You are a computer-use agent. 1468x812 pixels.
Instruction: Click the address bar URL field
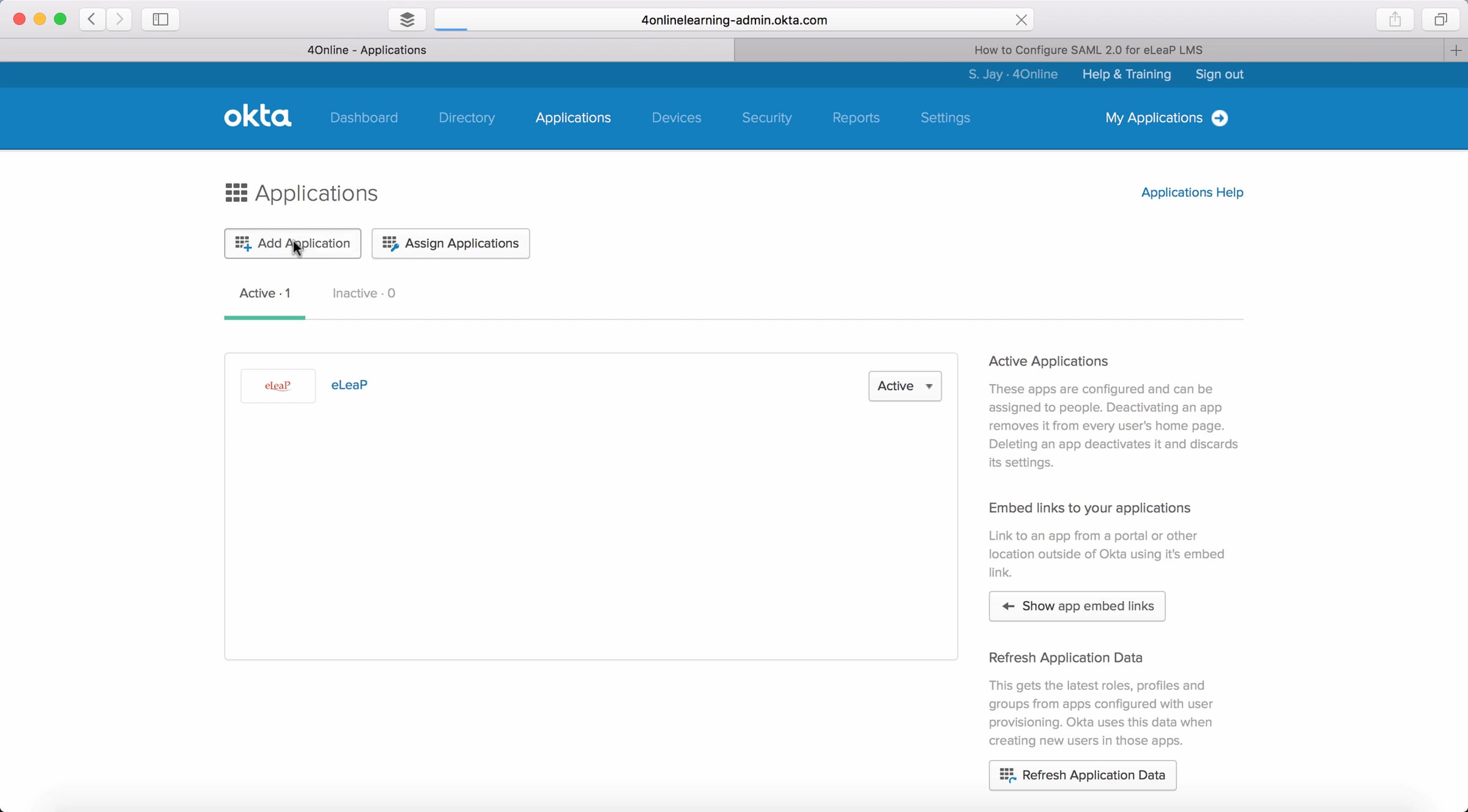(x=733, y=20)
